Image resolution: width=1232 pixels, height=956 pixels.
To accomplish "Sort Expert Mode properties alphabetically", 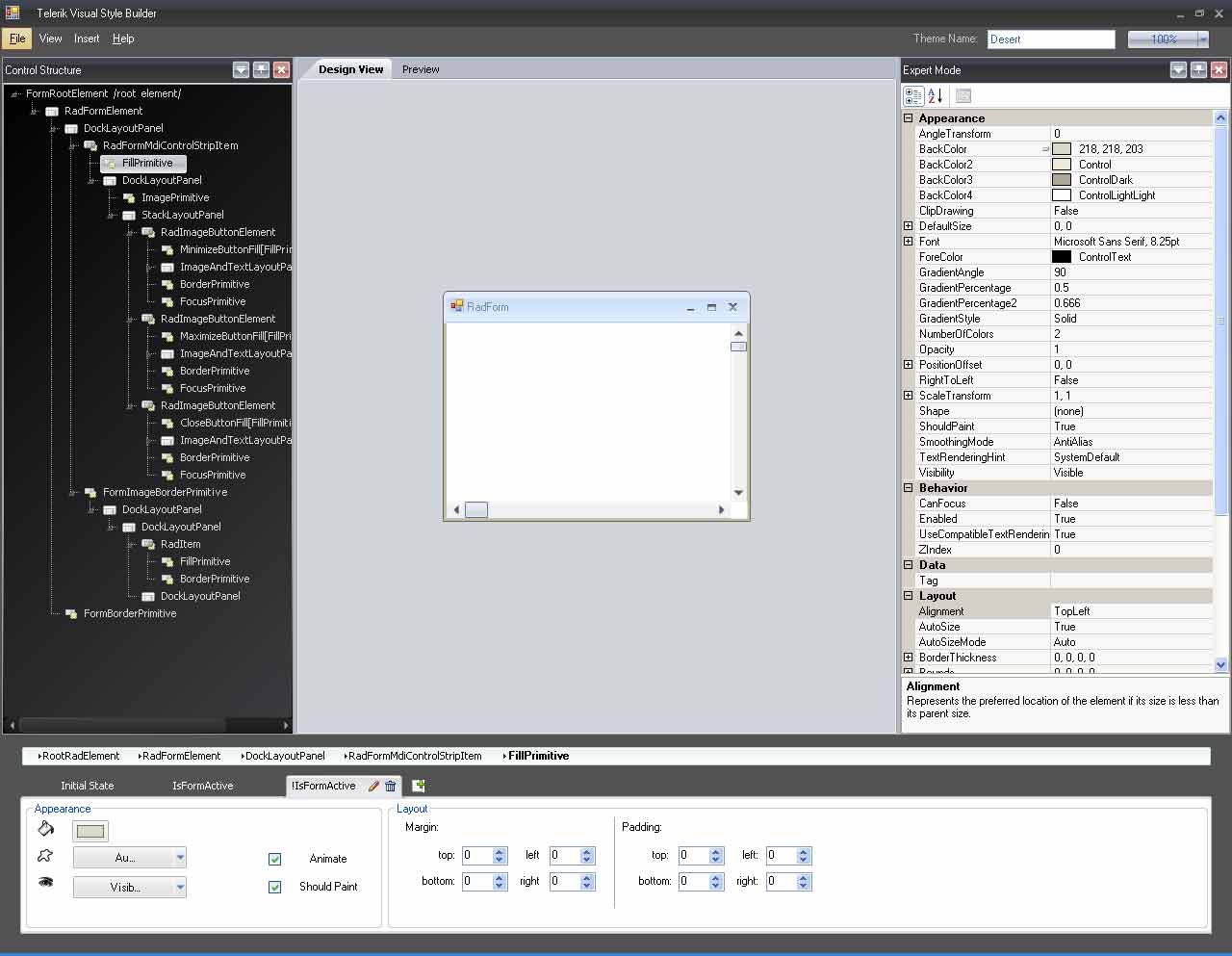I will (x=935, y=95).
